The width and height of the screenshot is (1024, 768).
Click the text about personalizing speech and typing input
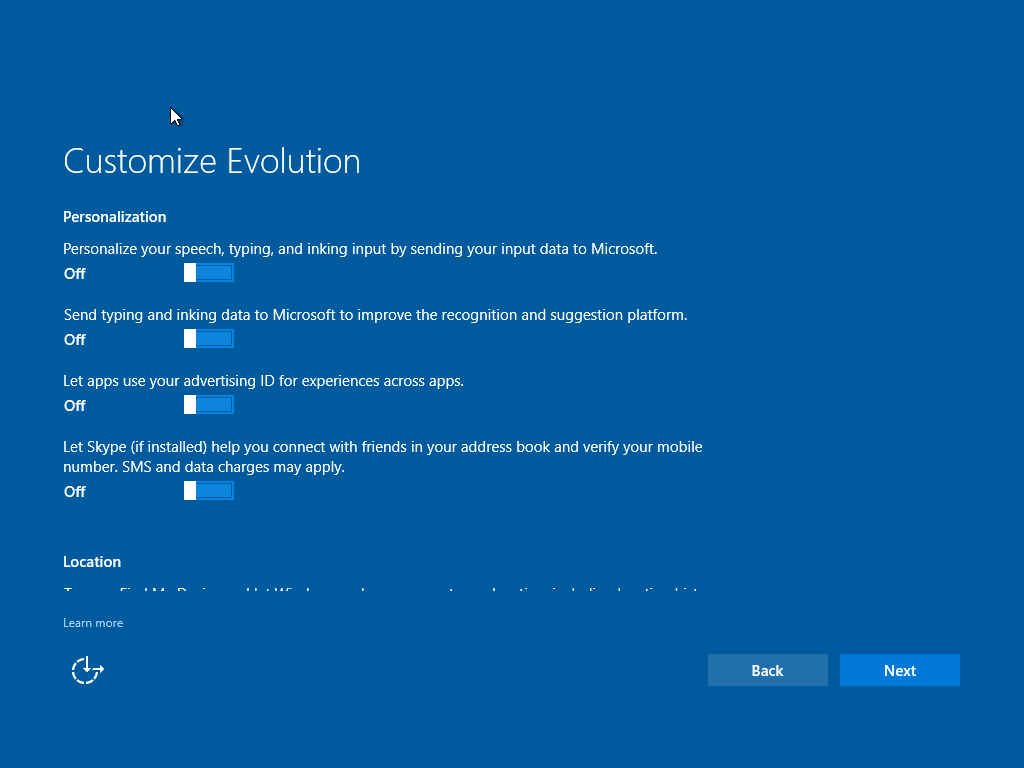pyautogui.click(x=360, y=249)
